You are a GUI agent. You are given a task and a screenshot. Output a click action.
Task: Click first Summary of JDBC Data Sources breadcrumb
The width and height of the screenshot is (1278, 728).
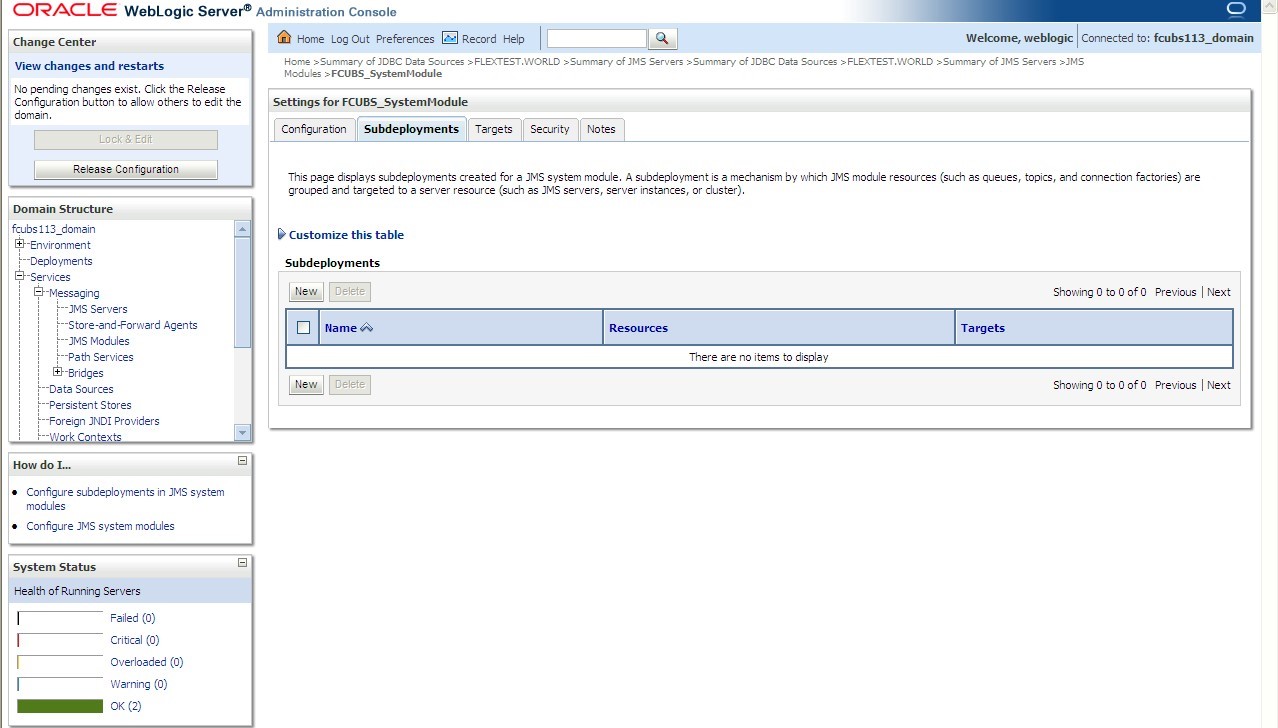(x=392, y=61)
